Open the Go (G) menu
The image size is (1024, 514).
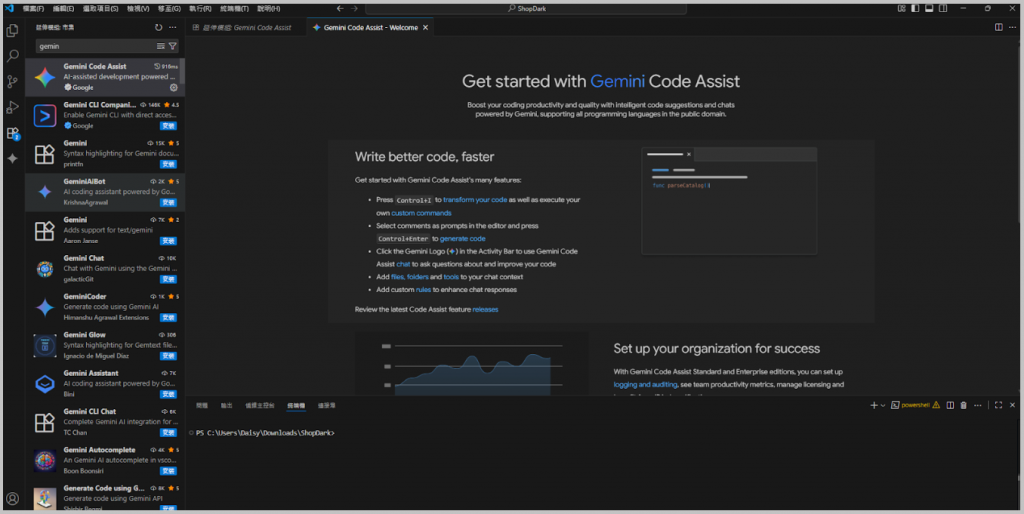169,8
